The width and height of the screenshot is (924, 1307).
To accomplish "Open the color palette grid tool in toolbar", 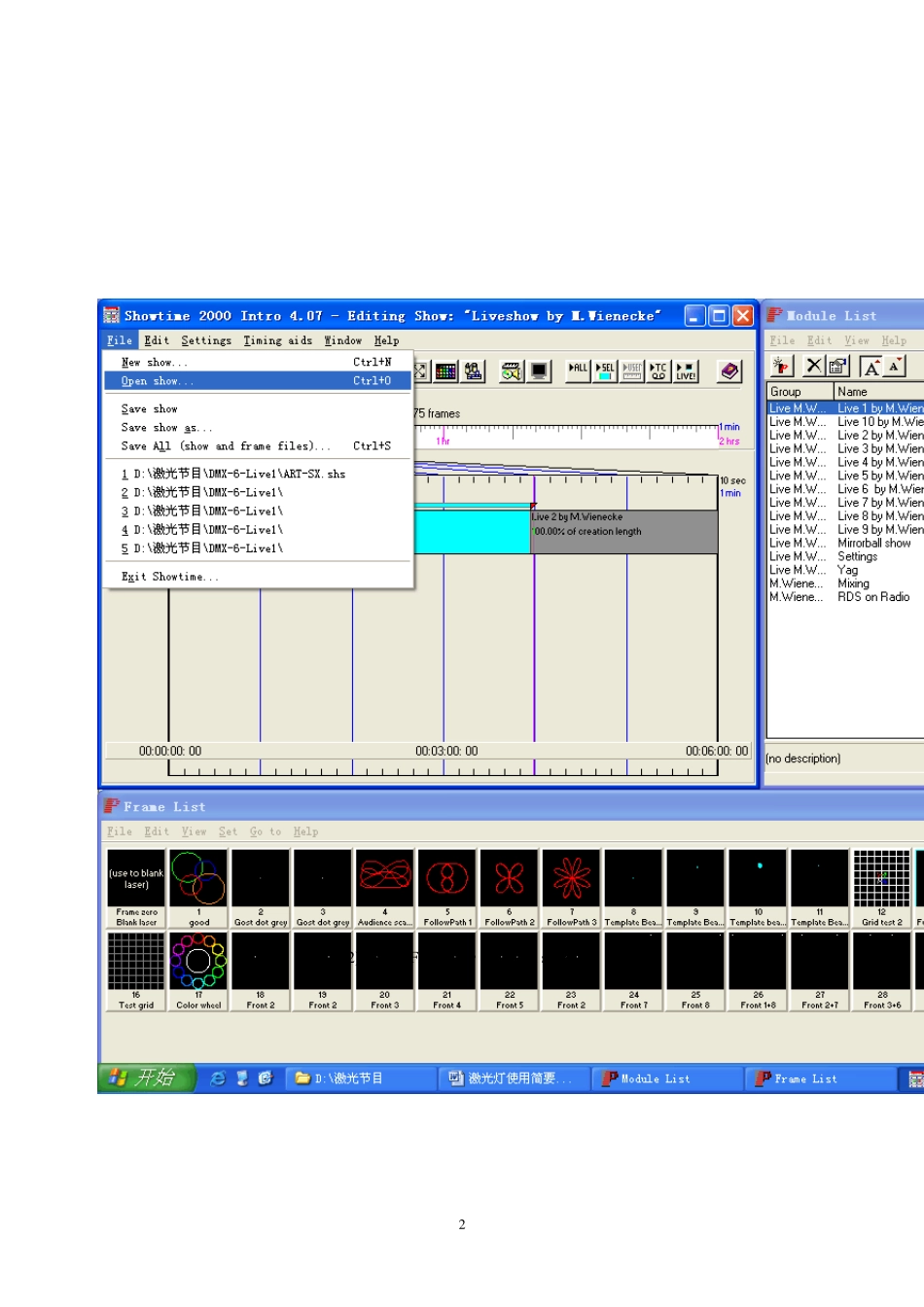I will pos(446,371).
